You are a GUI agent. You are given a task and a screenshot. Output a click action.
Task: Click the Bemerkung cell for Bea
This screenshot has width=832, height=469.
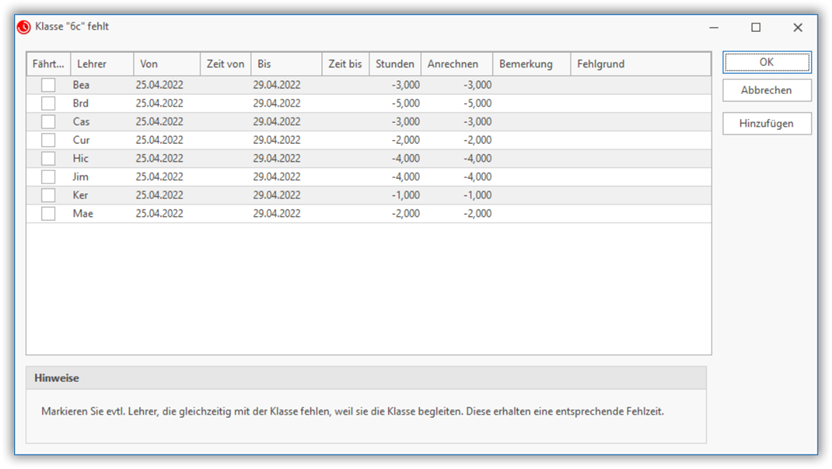531,85
